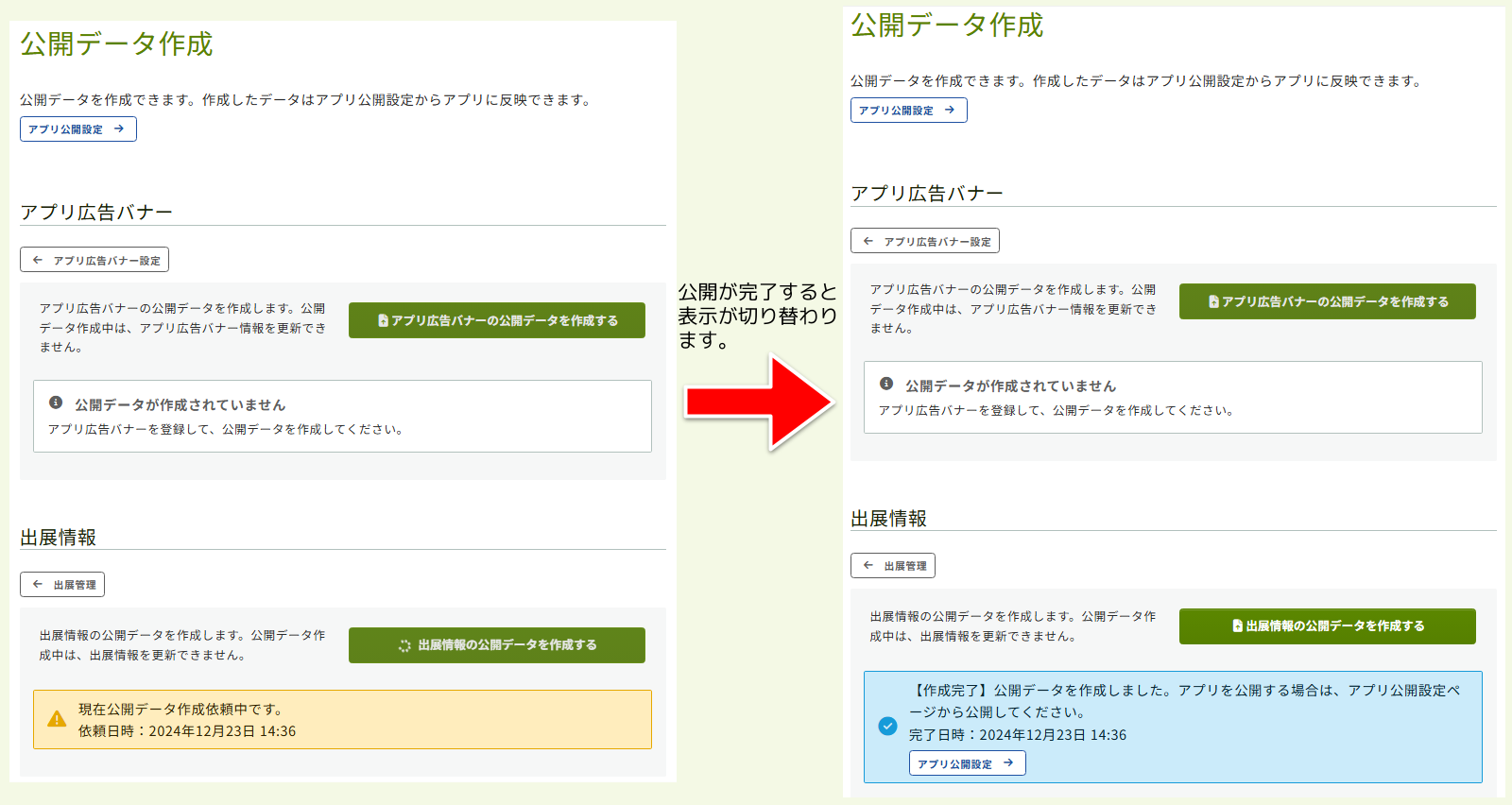This screenshot has height=805, width=1512.
Task: Click アプリ広告バナーの公開データを作成します description in right screenshot
Action: click(x=1013, y=309)
